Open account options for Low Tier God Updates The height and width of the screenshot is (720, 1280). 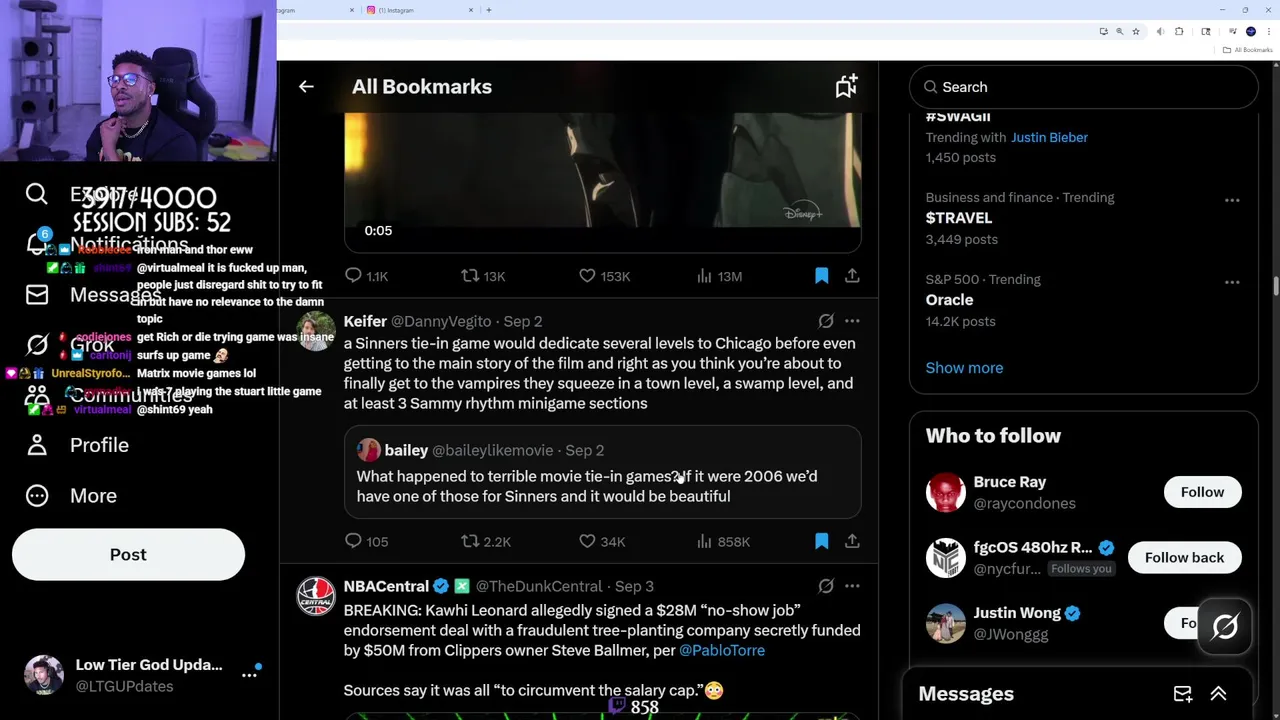(x=249, y=675)
